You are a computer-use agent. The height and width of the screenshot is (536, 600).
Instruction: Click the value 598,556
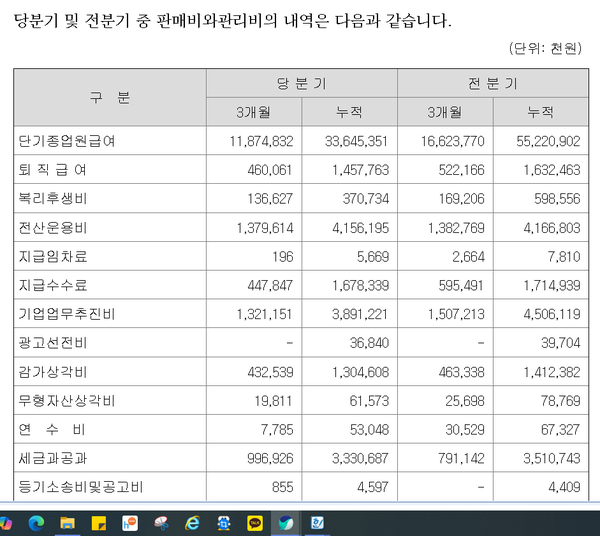[557, 199]
